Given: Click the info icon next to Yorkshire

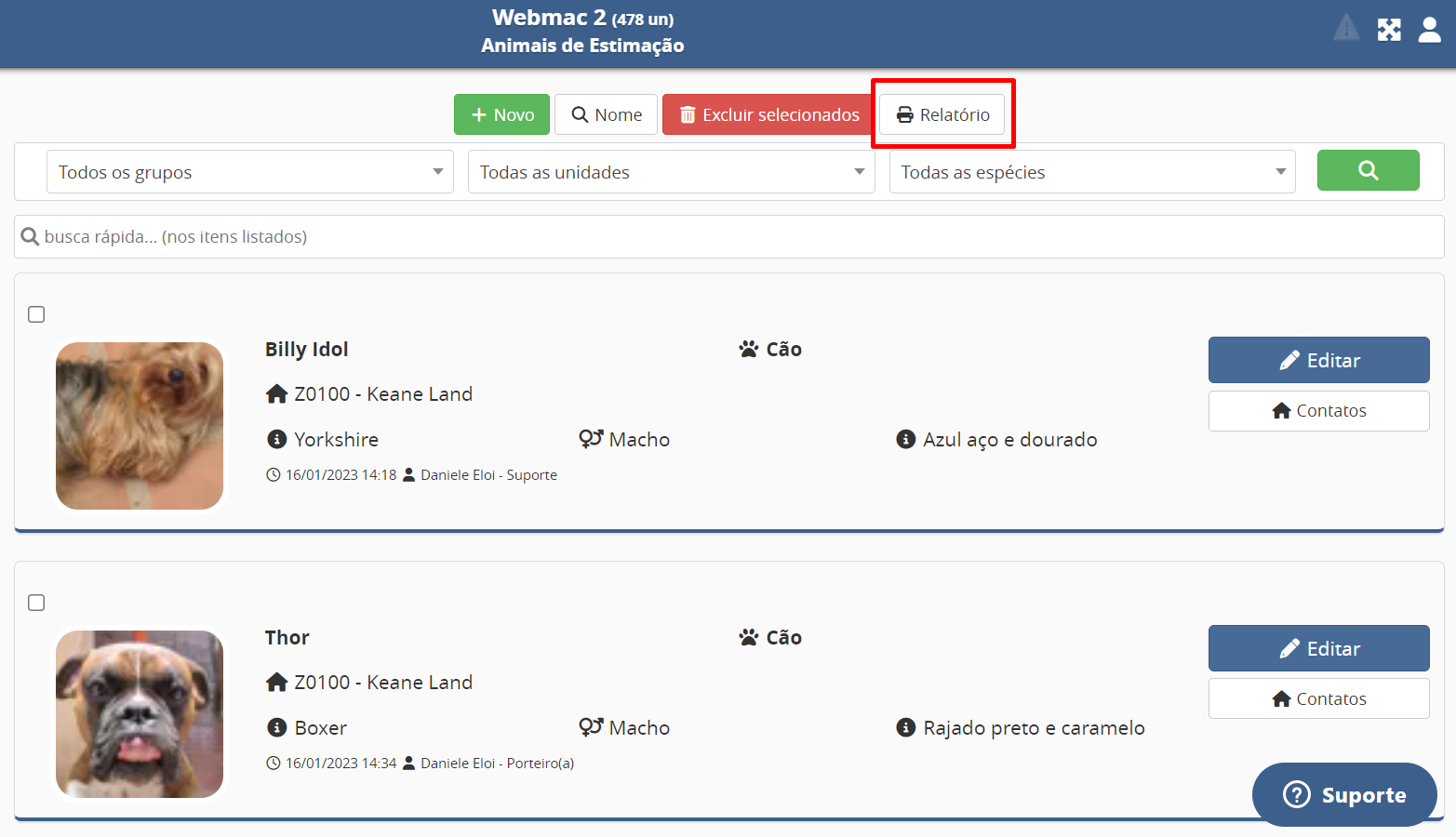Looking at the screenshot, I should (276, 439).
